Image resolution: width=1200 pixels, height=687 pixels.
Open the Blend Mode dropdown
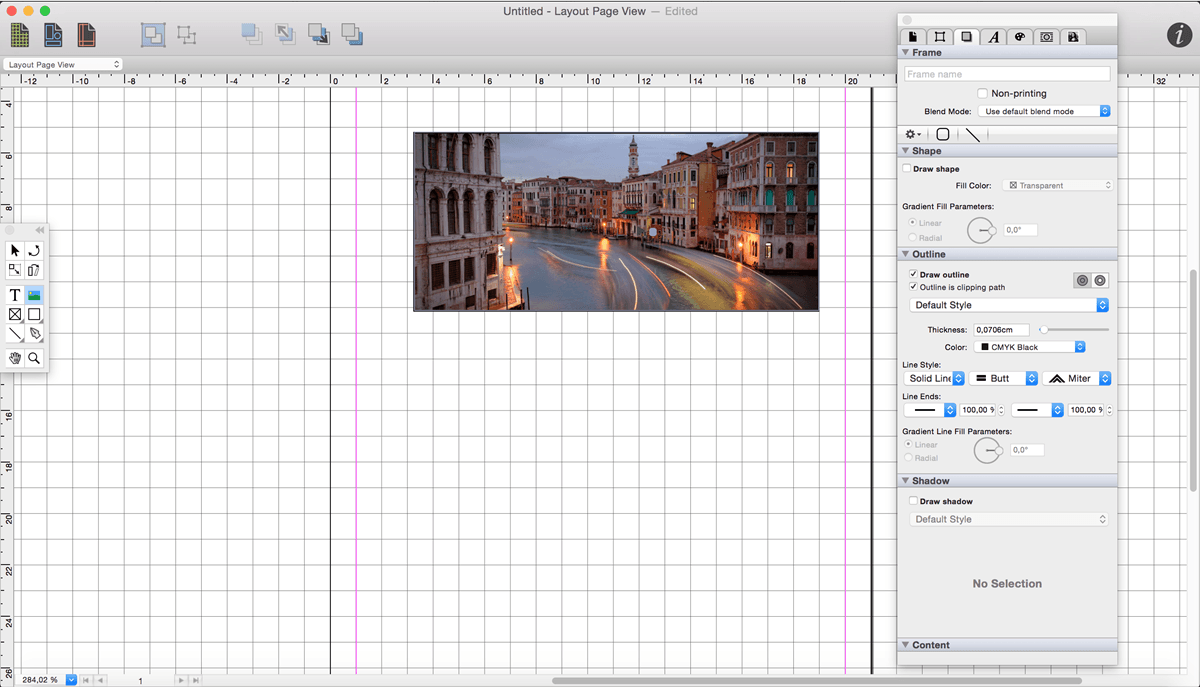[1044, 111]
